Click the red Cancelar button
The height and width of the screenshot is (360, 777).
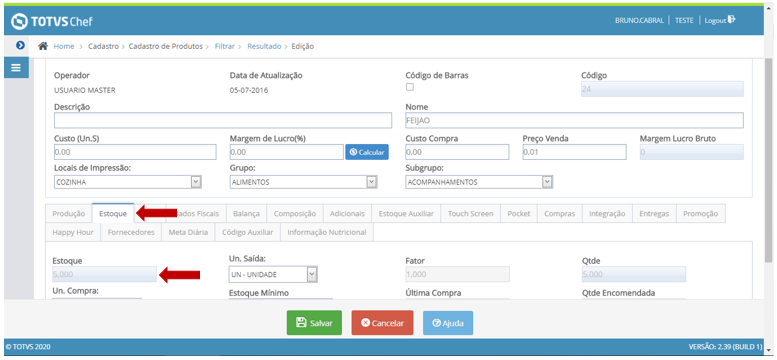click(x=382, y=323)
